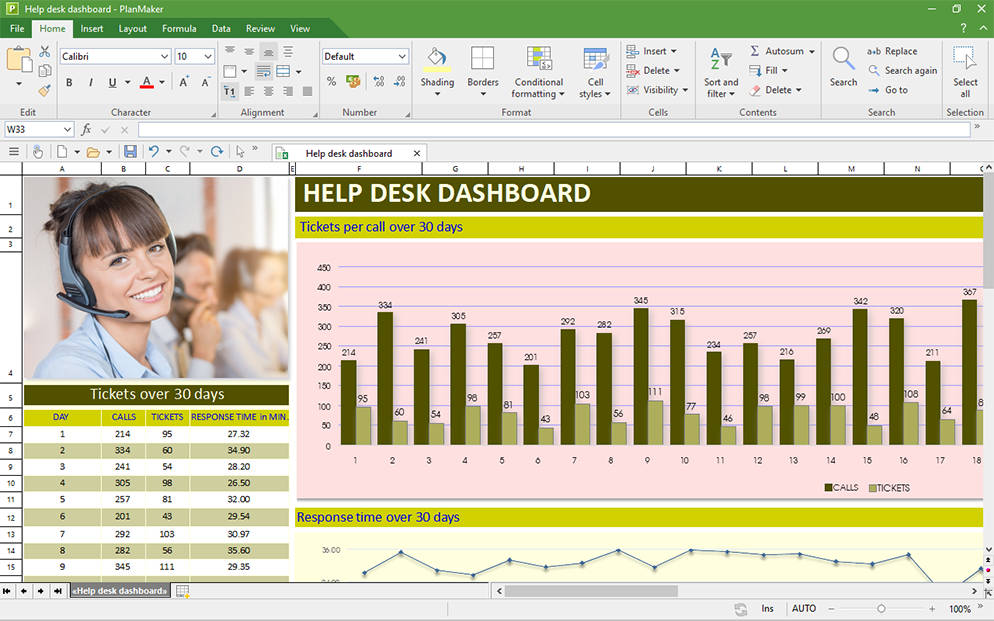
Task: Click the Format painter brush icon
Action: (x=45, y=90)
